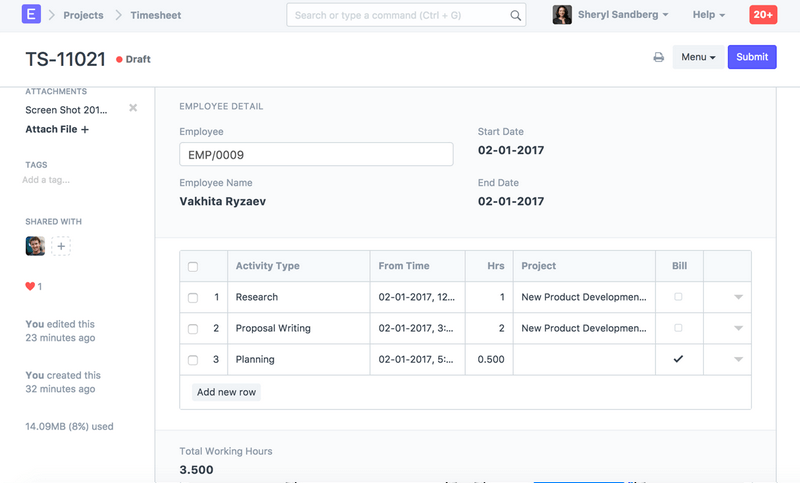Click the ERPNext home logo icon

click(31, 15)
